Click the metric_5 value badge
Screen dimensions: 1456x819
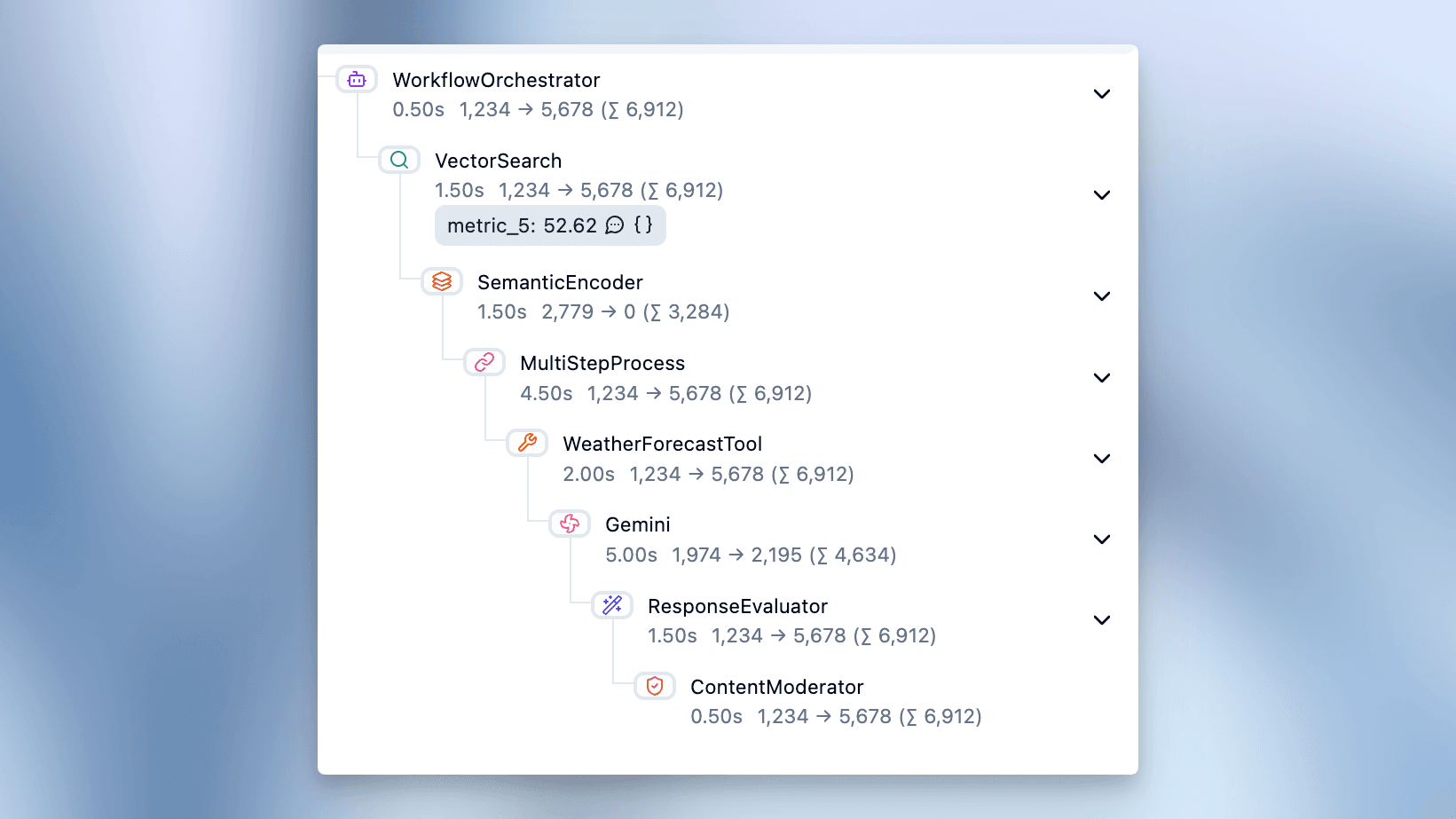pos(523,225)
